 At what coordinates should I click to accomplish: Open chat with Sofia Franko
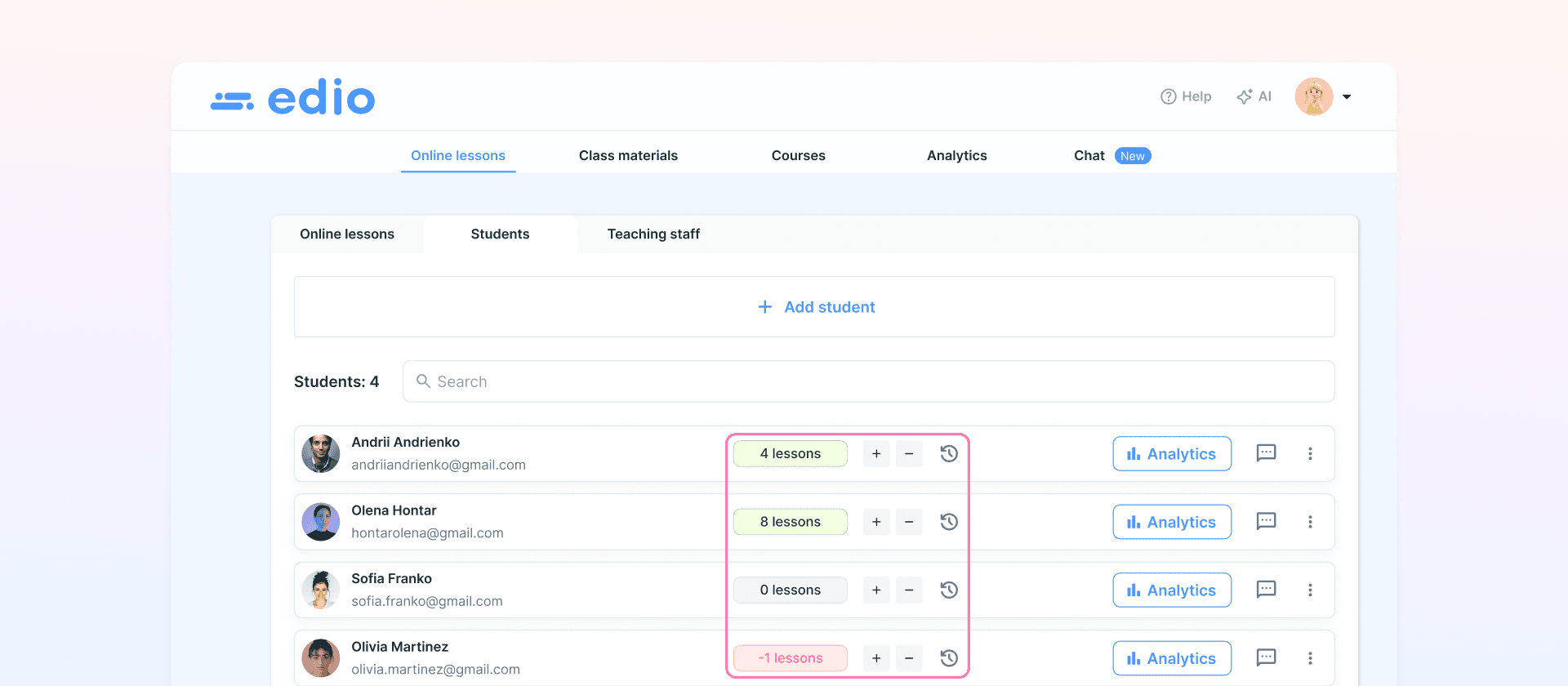point(1266,590)
